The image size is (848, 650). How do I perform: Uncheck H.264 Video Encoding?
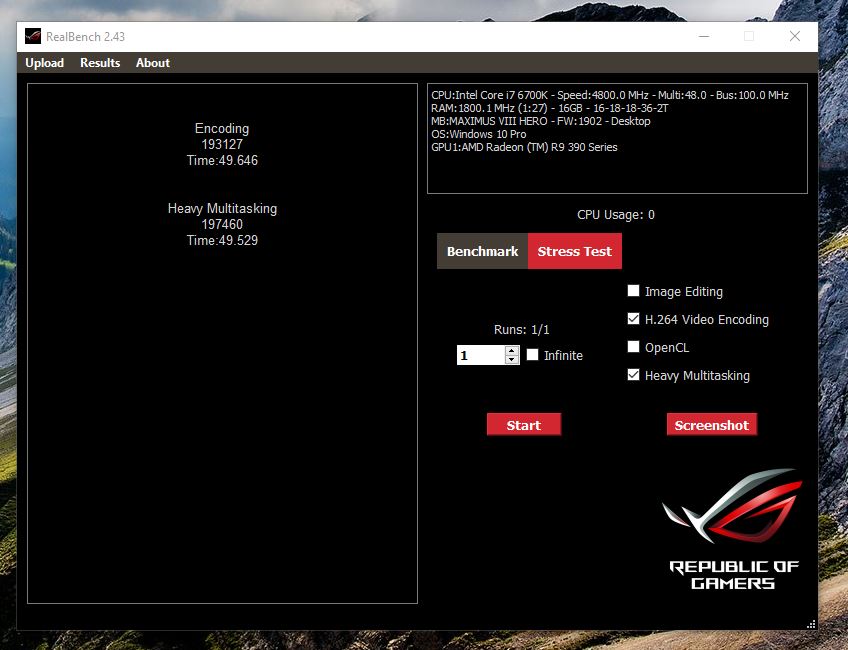point(633,319)
